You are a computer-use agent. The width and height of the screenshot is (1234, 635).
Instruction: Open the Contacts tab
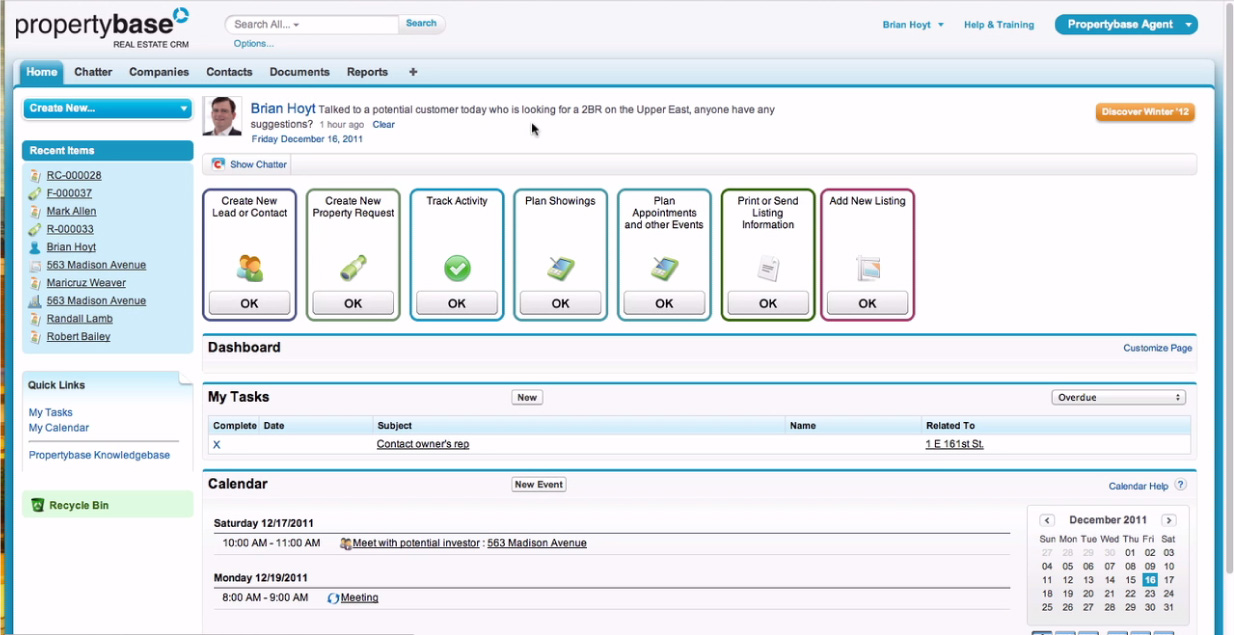(x=229, y=72)
